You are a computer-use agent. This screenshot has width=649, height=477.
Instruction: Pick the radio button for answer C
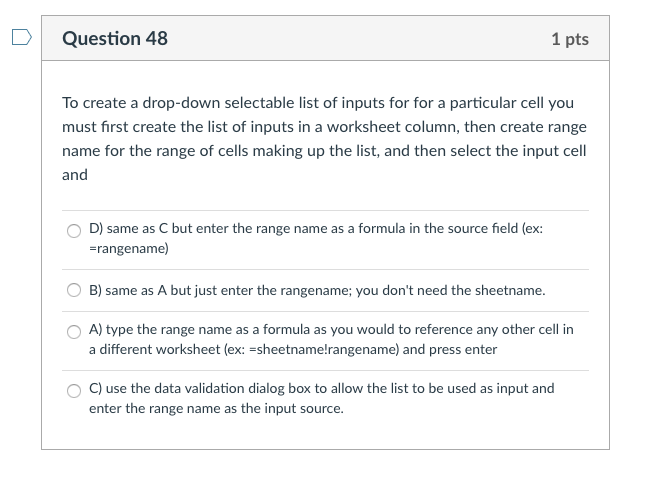click(x=74, y=390)
